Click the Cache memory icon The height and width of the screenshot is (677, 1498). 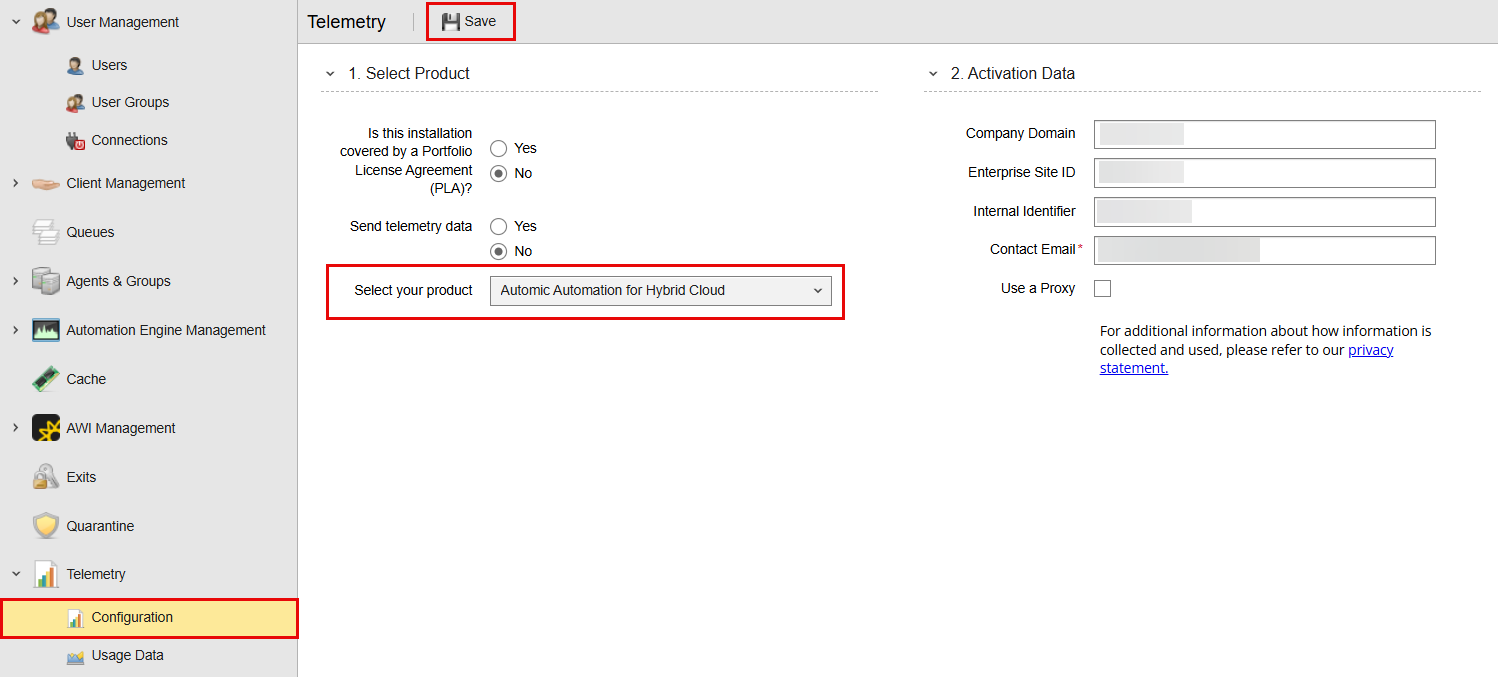pyautogui.click(x=46, y=378)
